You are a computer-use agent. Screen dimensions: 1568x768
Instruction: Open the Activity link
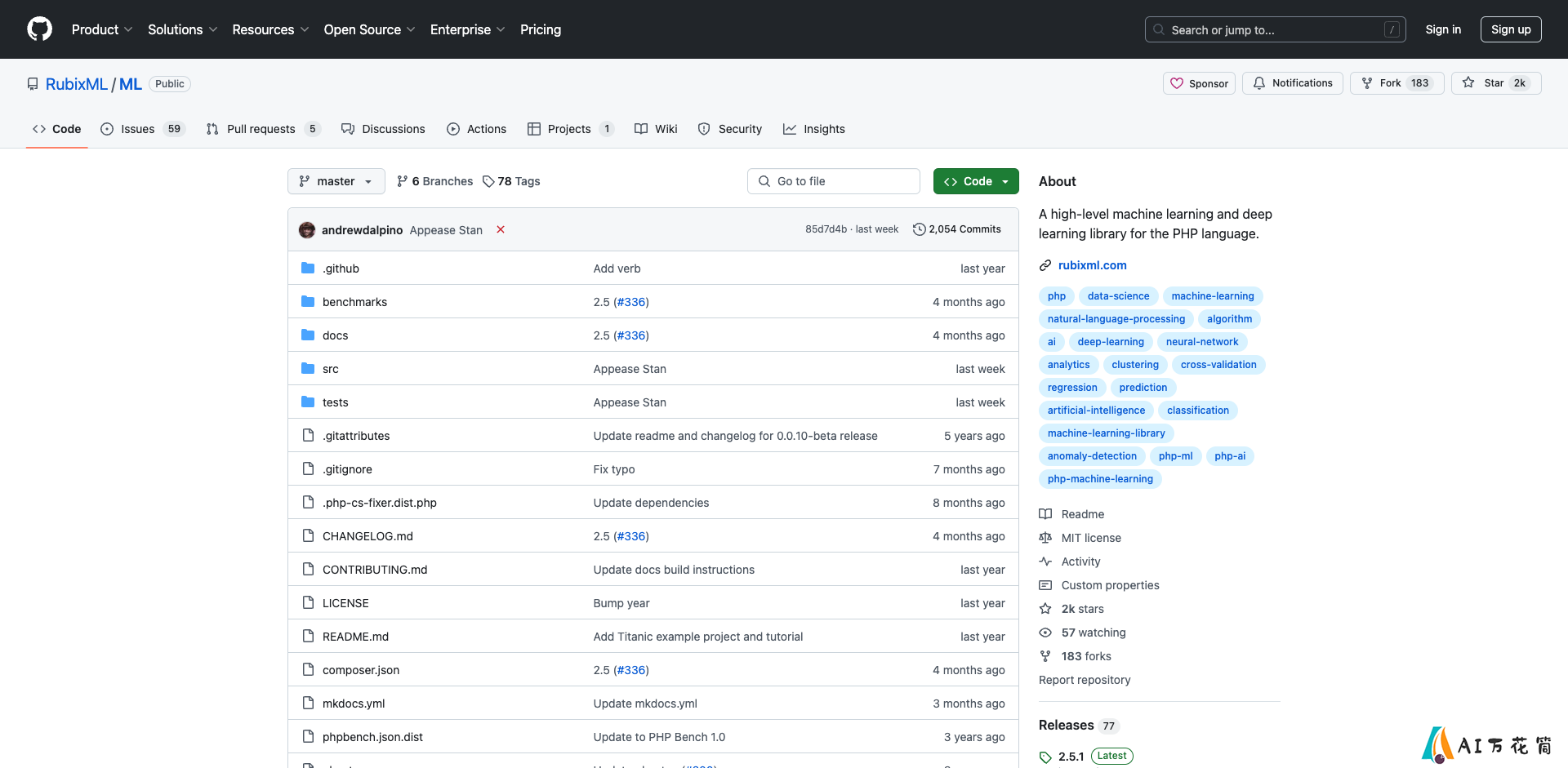pos(1070,562)
